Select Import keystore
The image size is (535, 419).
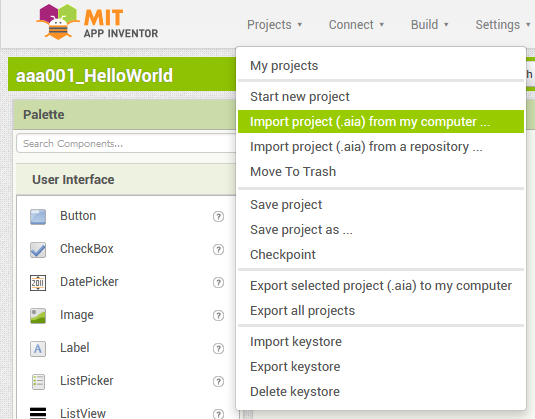pyautogui.click(x=381, y=342)
